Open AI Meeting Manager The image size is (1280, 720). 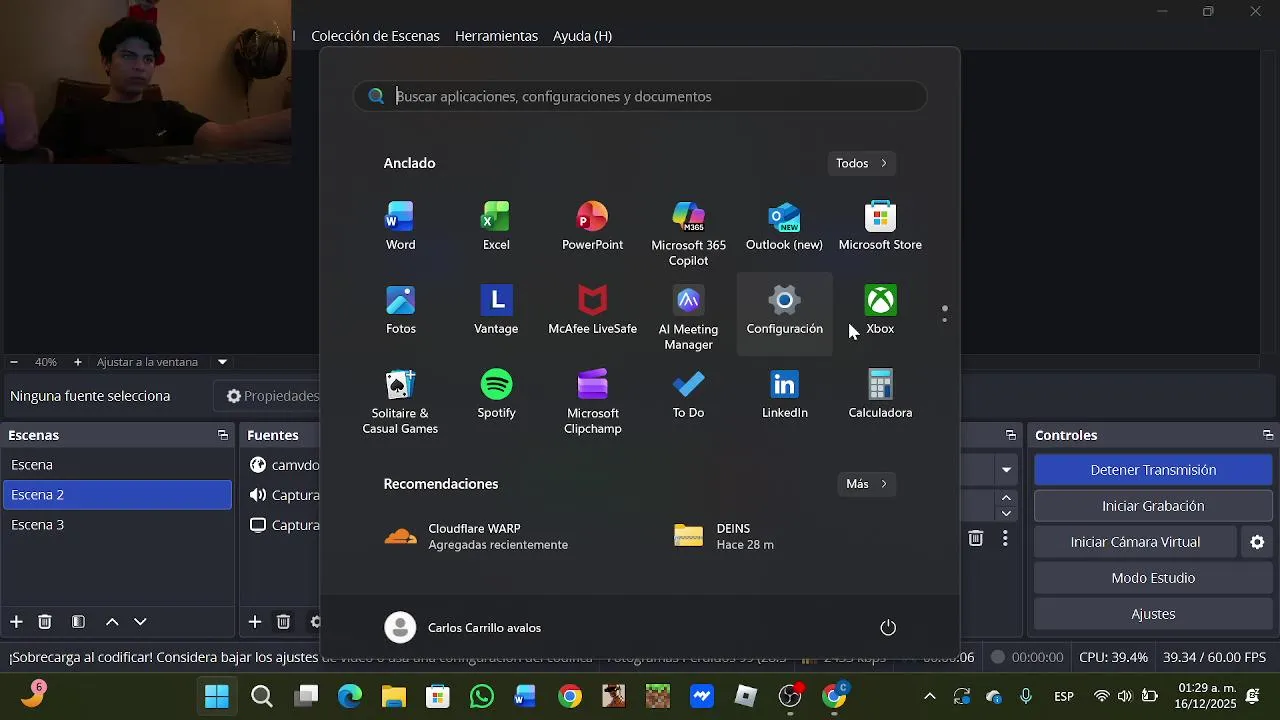tap(688, 318)
